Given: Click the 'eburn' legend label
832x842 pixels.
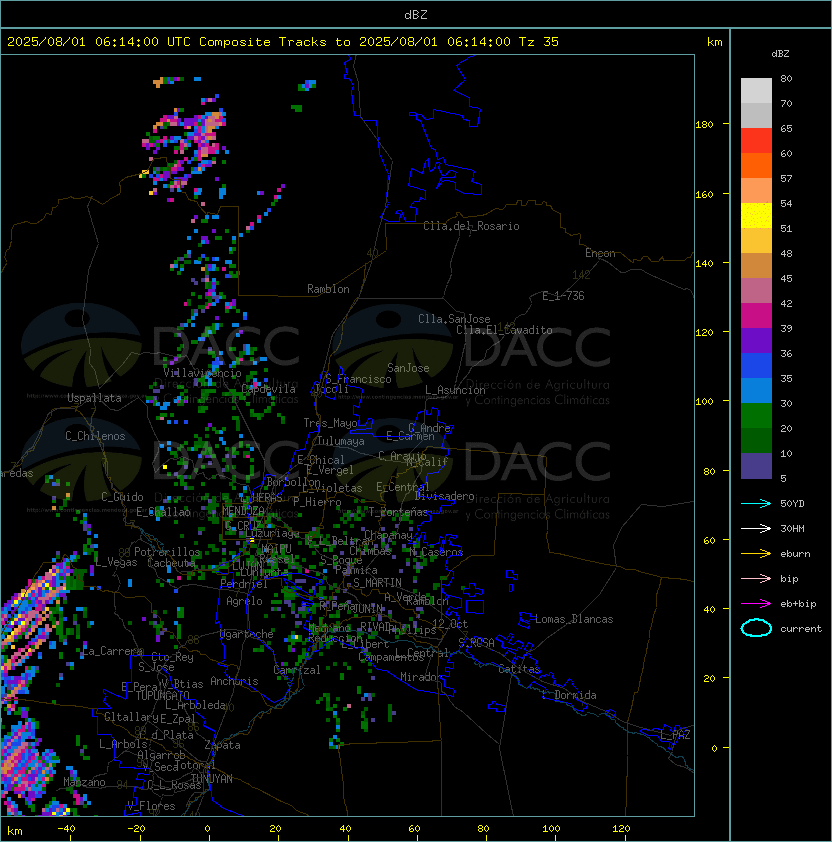Looking at the screenshot, I should (x=795, y=554).
